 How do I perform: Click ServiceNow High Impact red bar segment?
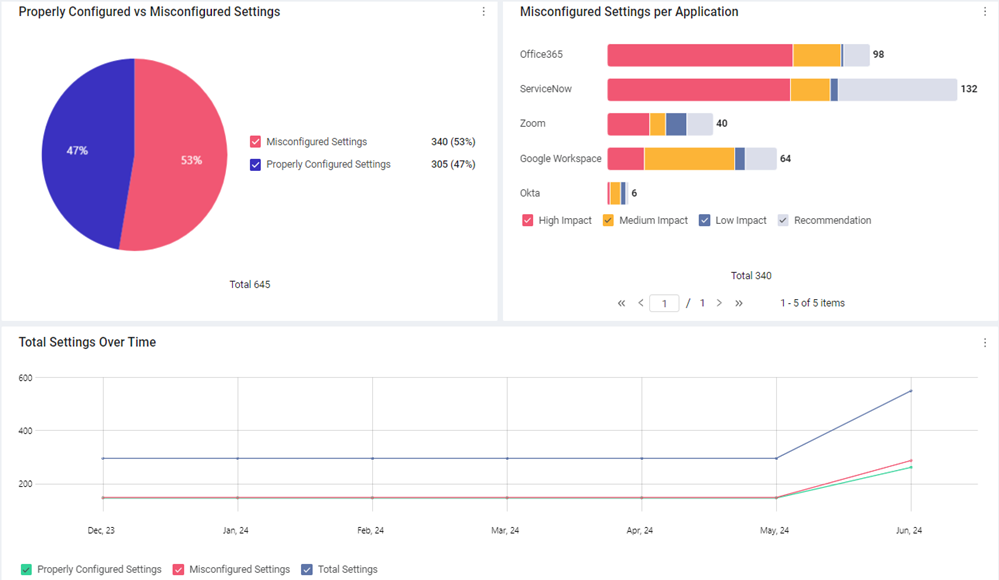pos(699,90)
